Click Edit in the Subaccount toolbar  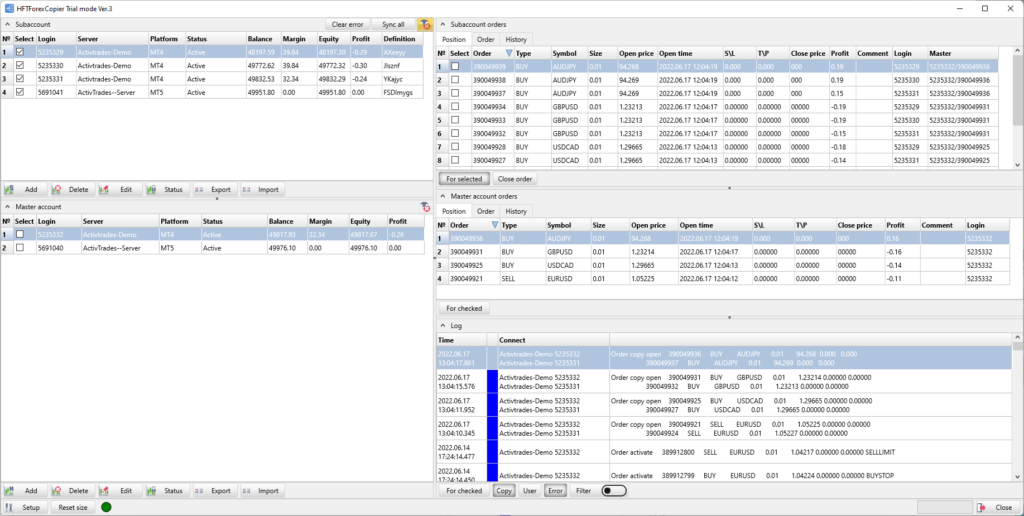(118, 189)
